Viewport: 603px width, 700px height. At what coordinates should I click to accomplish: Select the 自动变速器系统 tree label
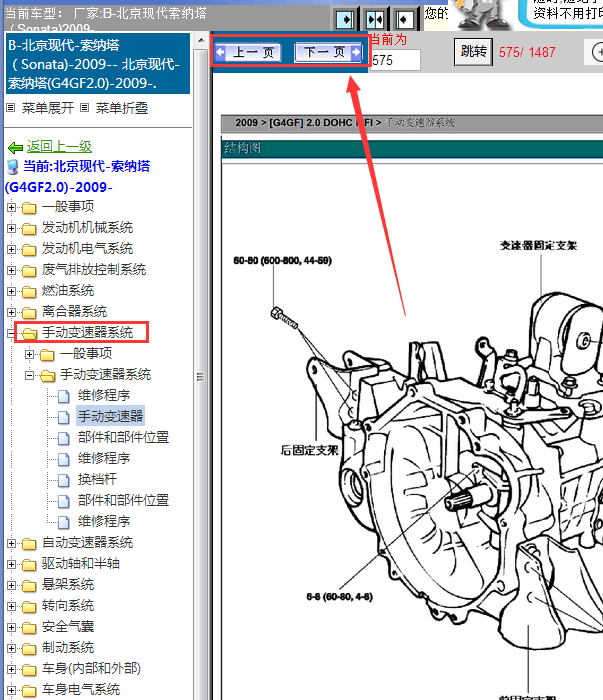pyautogui.click(x=87, y=542)
